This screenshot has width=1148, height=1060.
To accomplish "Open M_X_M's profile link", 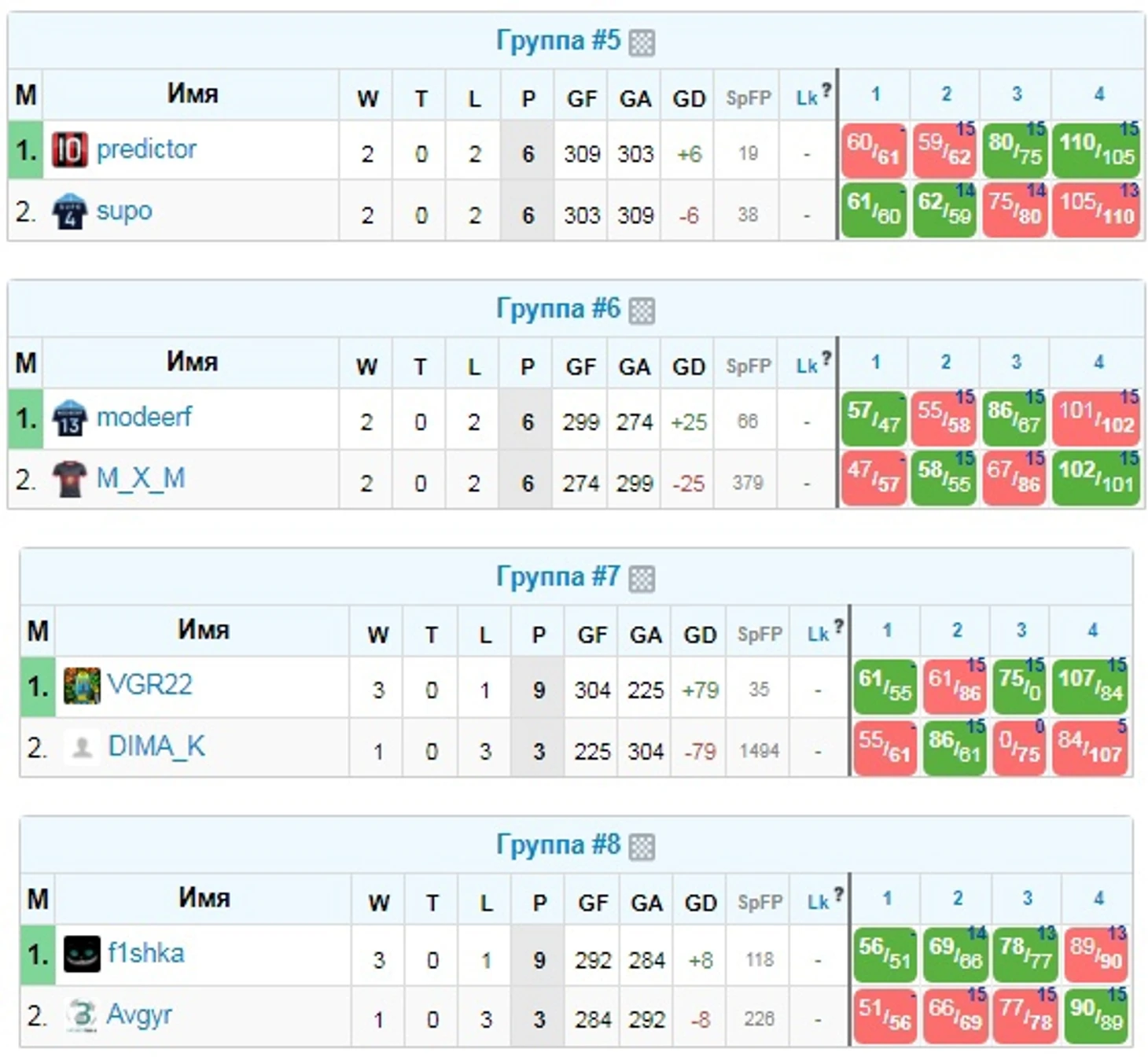I will 141,477.
